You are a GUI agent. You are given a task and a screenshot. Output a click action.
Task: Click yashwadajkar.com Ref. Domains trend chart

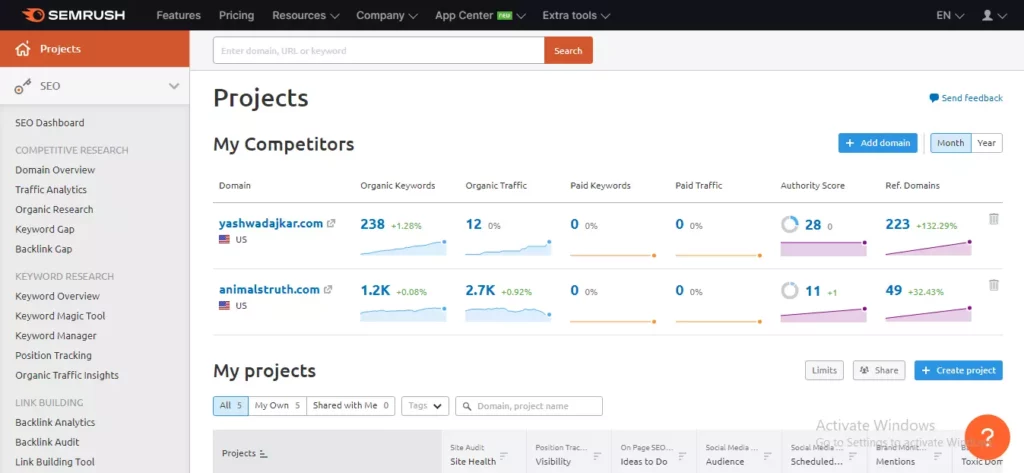[928, 248]
